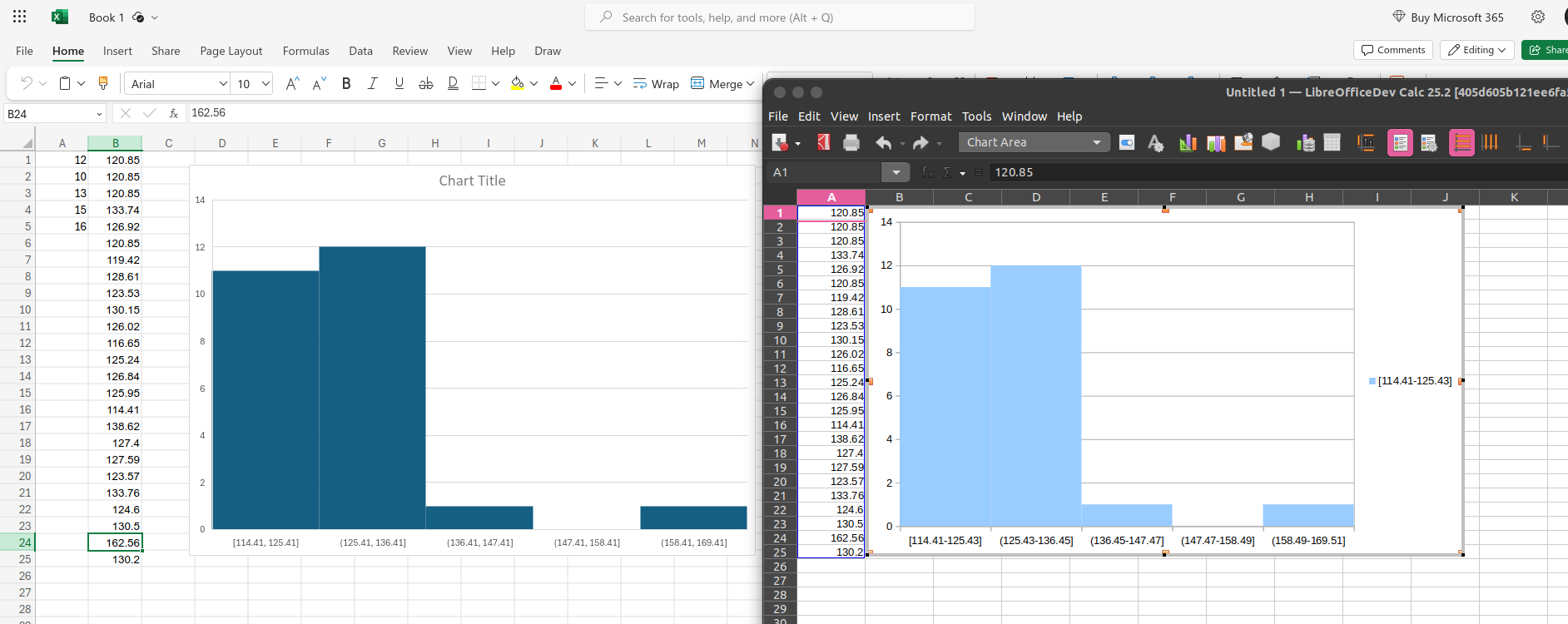Toggle bold formatting in Excel
This screenshot has height=624, width=1568.
coord(346,83)
